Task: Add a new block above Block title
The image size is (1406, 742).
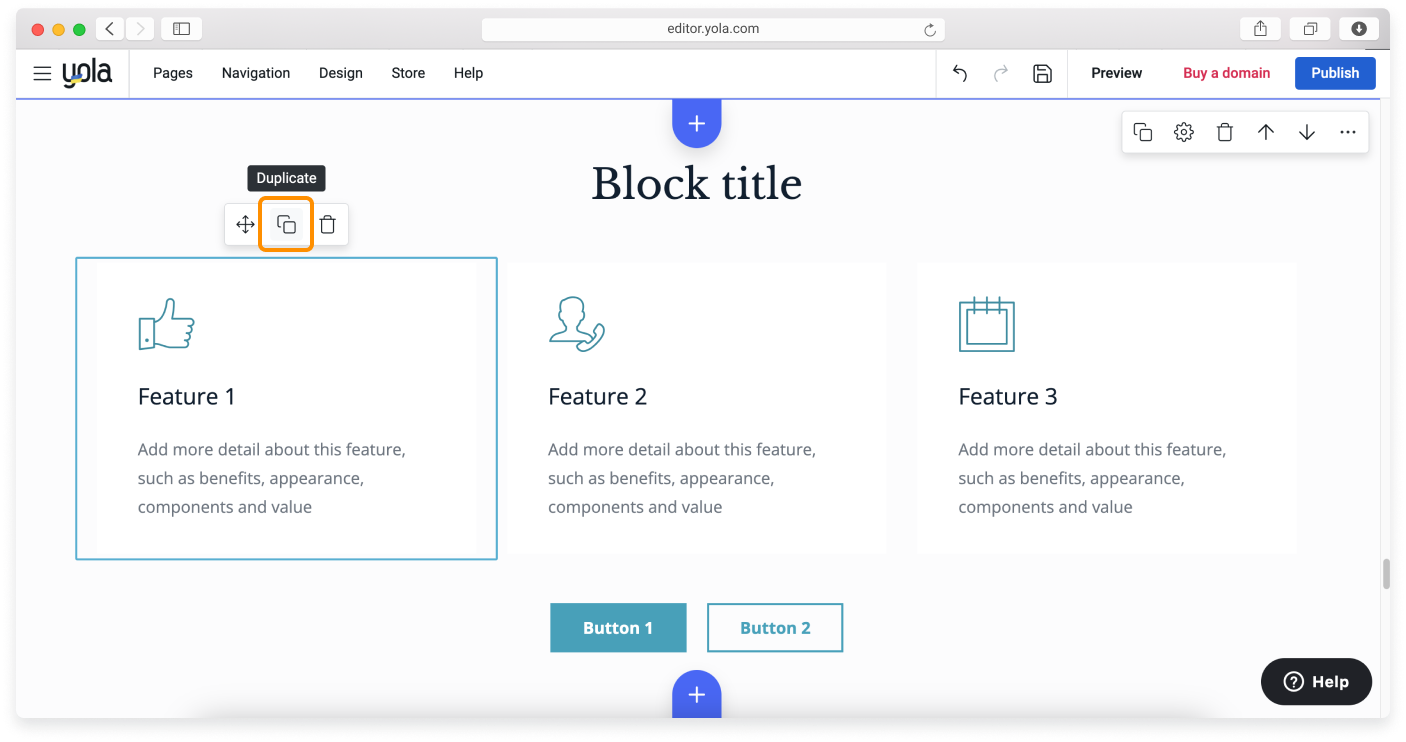Action: (x=696, y=122)
